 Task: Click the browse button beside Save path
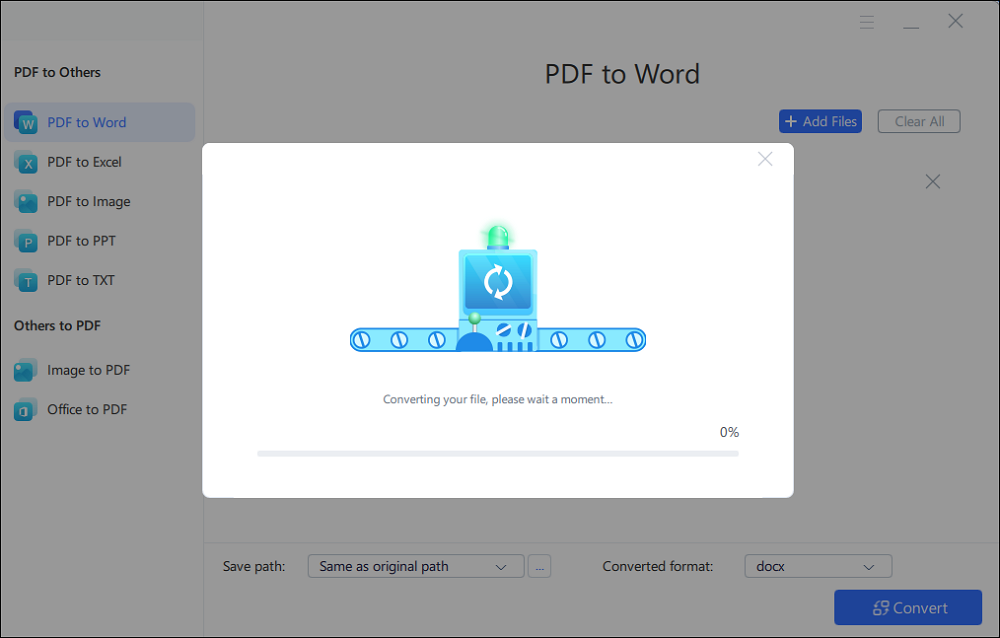[x=539, y=566]
